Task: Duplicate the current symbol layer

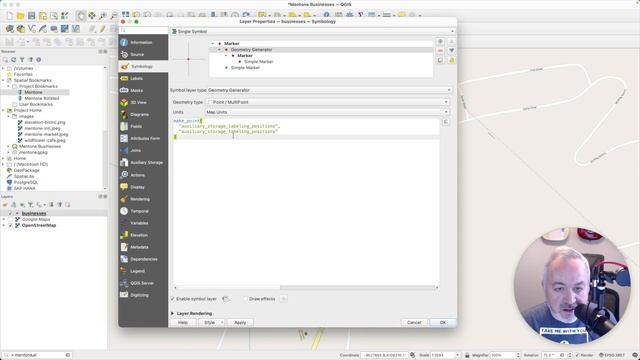Action: click(440, 60)
